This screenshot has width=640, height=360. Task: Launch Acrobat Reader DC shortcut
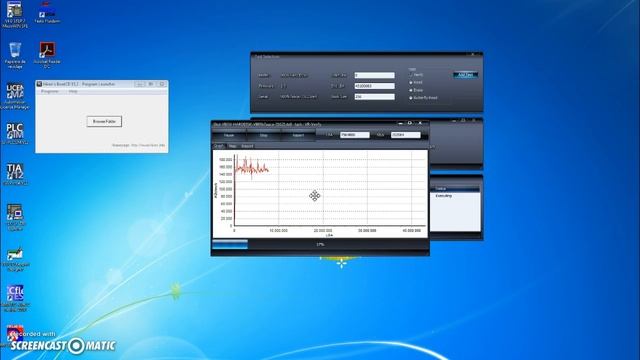point(47,55)
